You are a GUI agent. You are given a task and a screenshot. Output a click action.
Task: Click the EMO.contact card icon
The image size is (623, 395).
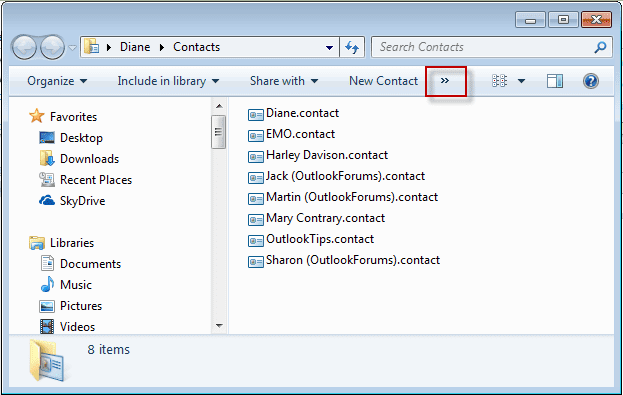click(255, 136)
